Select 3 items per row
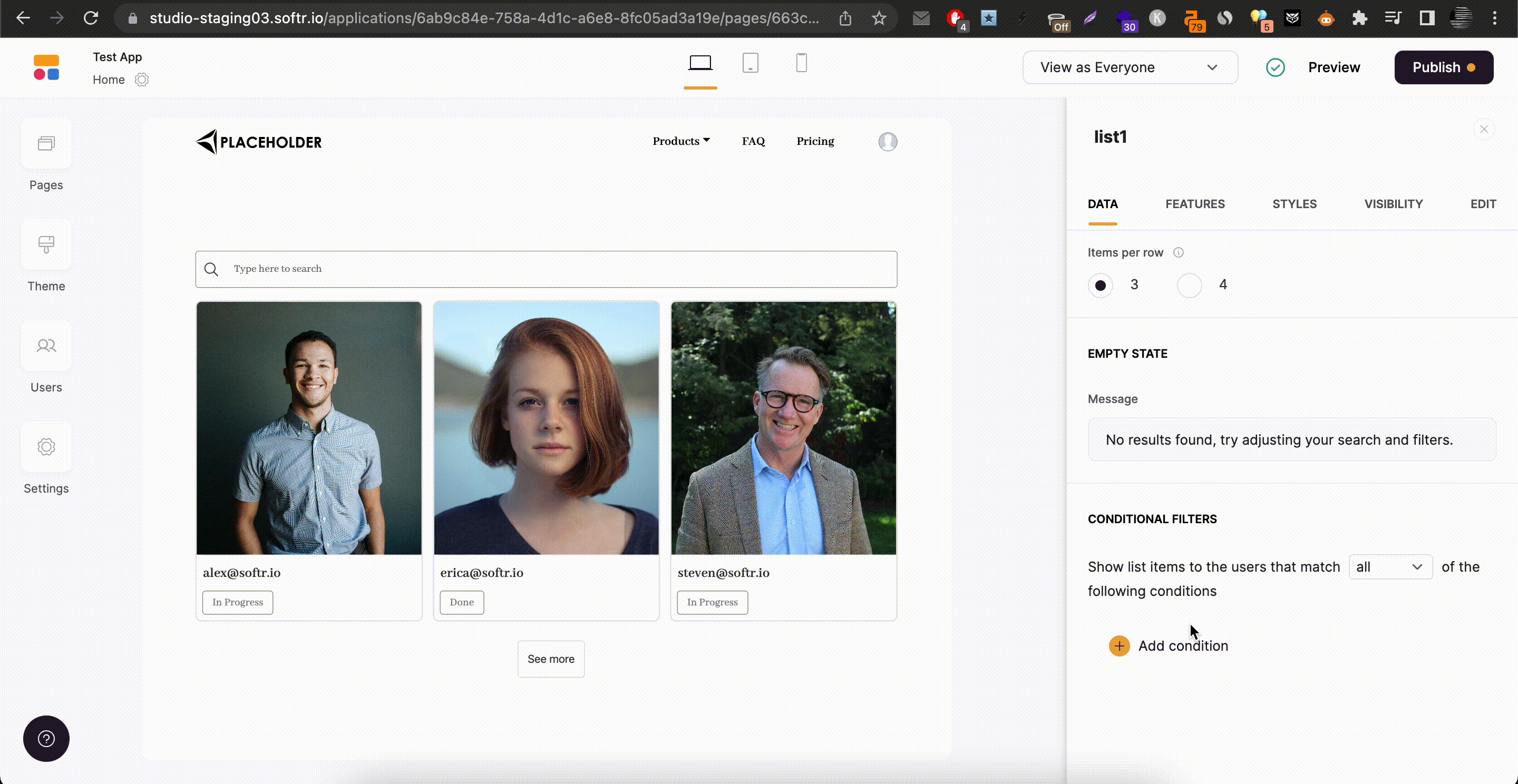 (1100, 286)
